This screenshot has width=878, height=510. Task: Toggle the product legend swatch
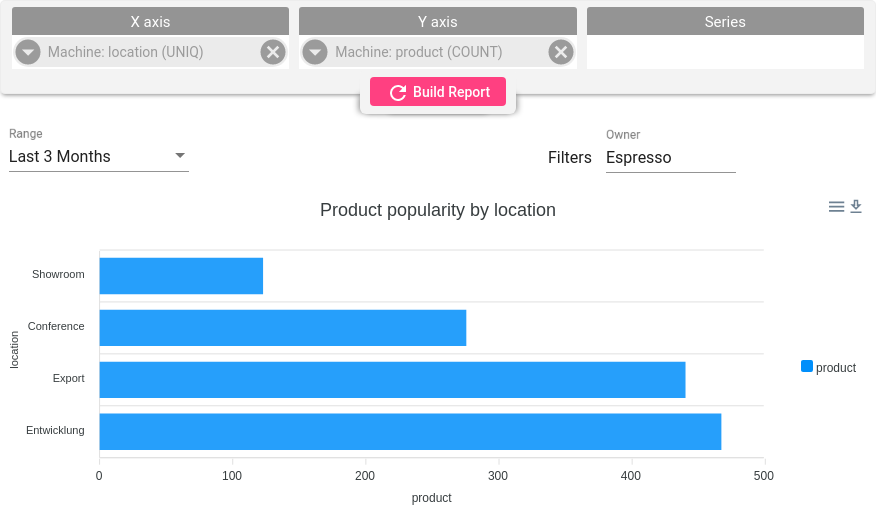tap(806, 367)
